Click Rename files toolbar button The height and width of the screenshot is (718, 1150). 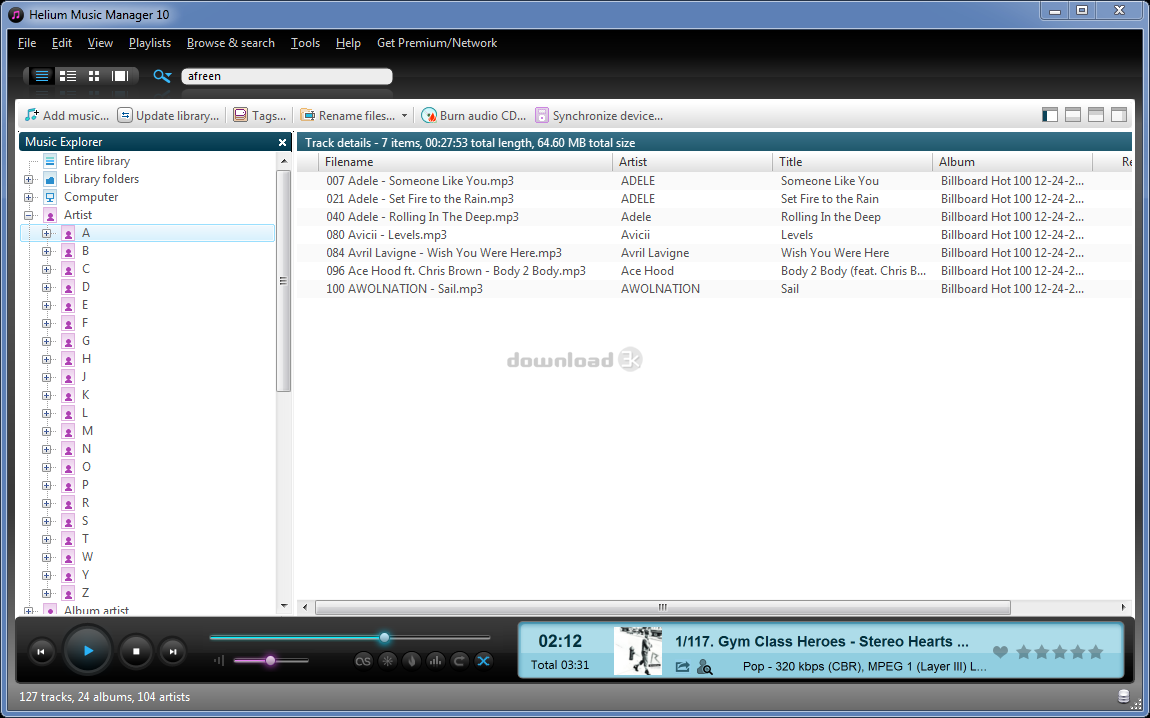[x=348, y=115]
